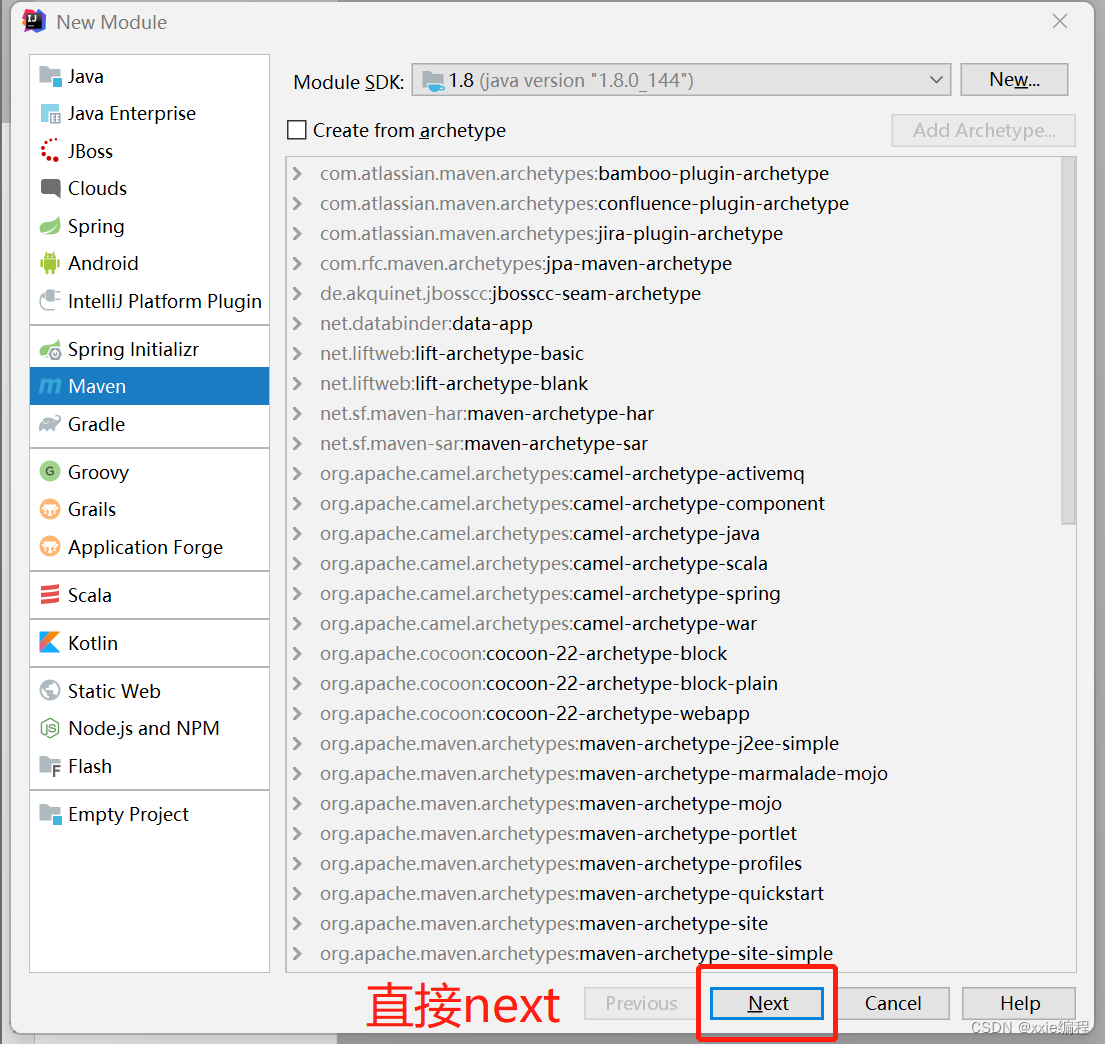The image size is (1105, 1044).
Task: Expand confluence-plugin-archetype entry
Action: coord(297,204)
